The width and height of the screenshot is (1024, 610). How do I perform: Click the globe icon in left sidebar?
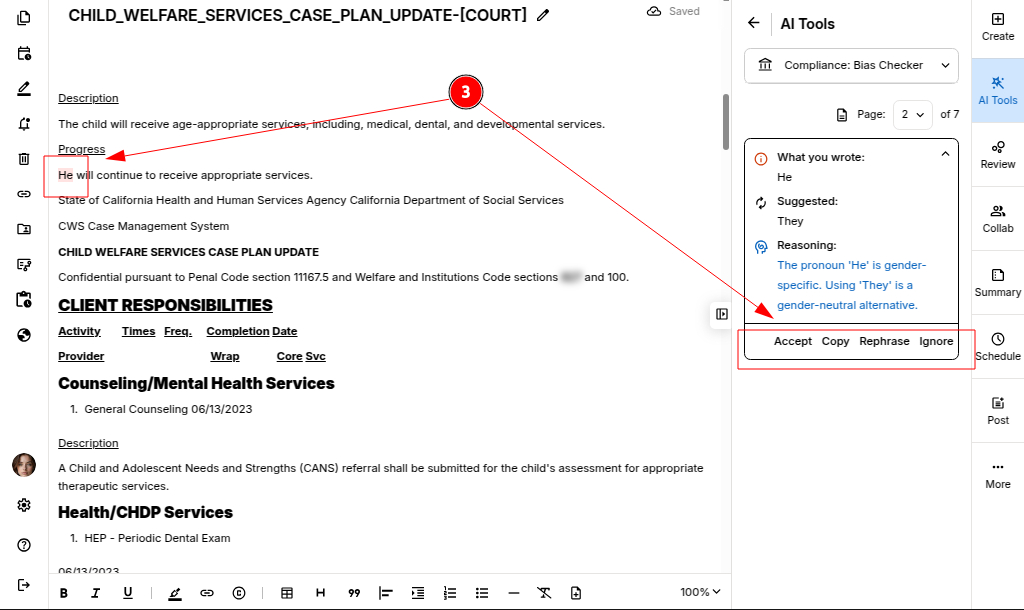[24, 335]
